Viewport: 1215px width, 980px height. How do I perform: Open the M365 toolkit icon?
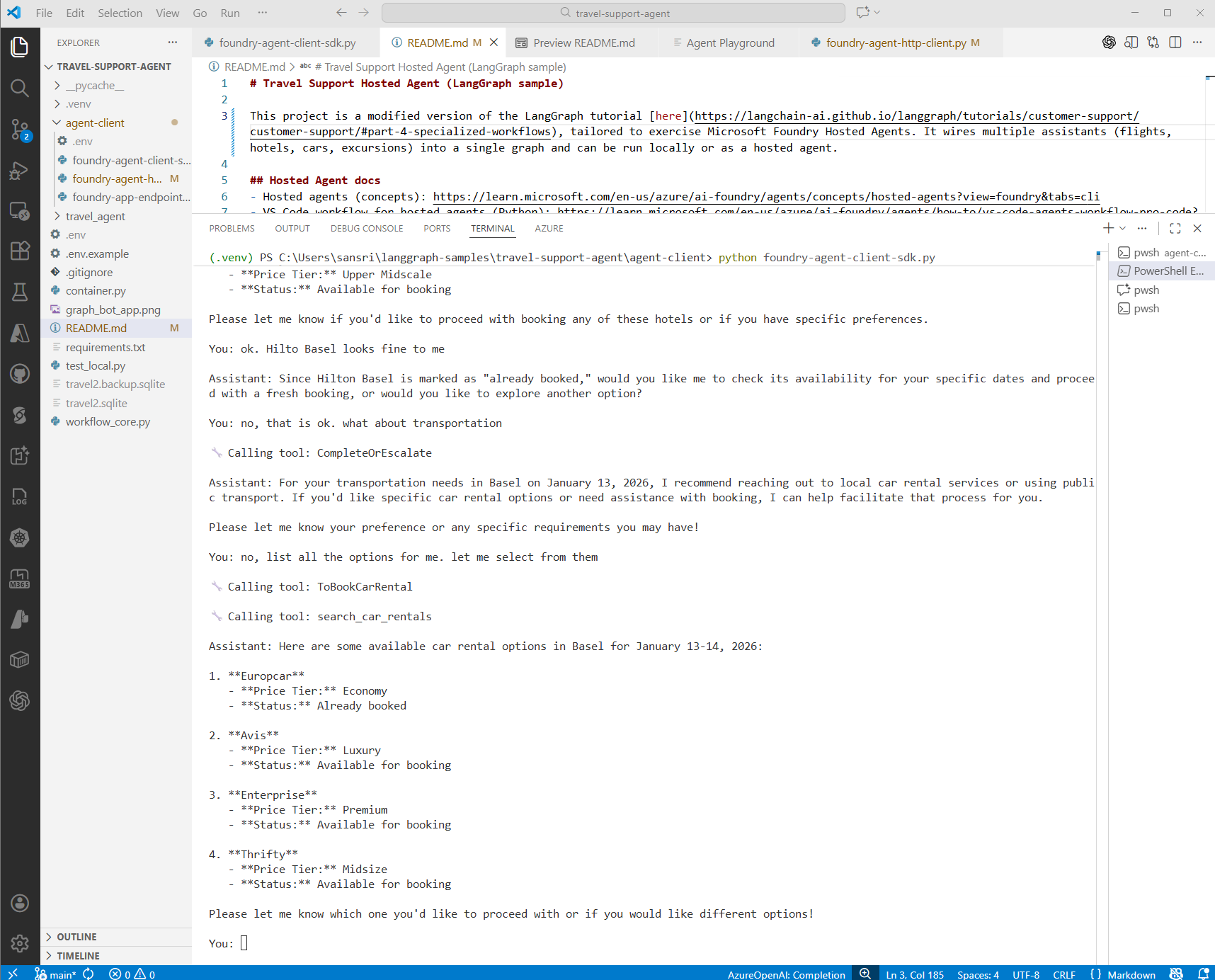pos(20,579)
